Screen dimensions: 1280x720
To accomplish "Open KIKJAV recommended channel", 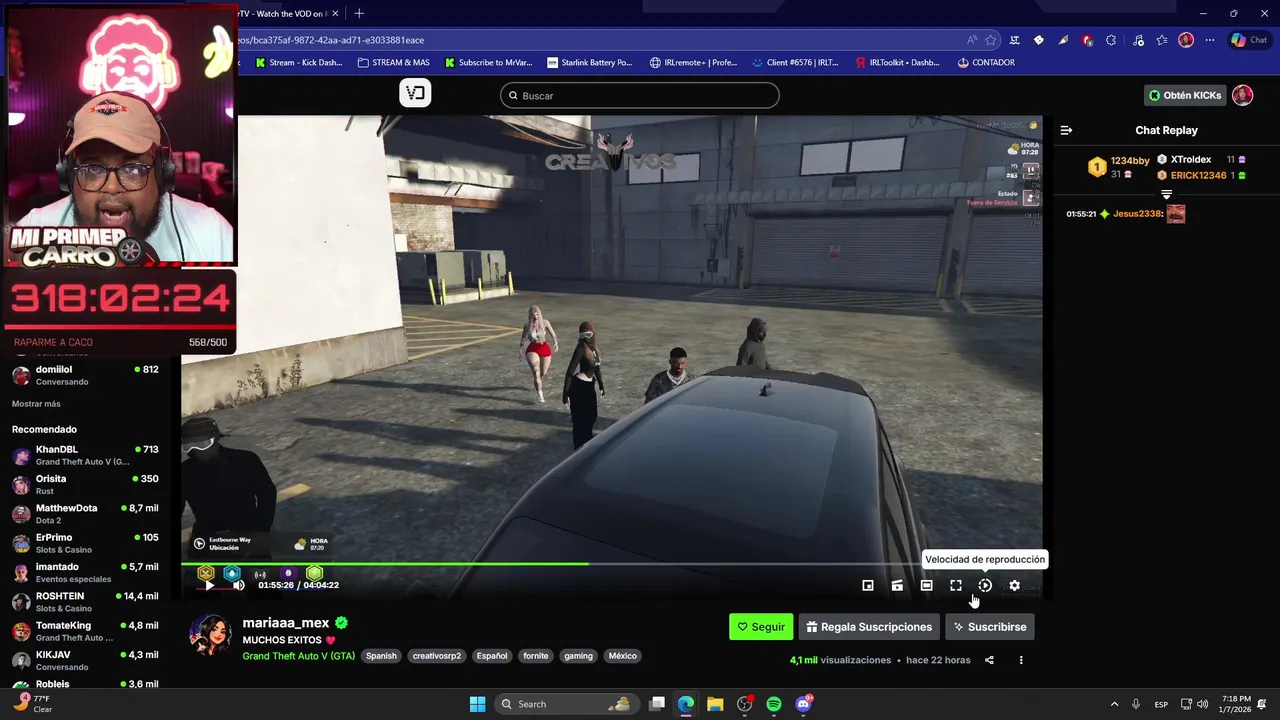I will (x=85, y=660).
